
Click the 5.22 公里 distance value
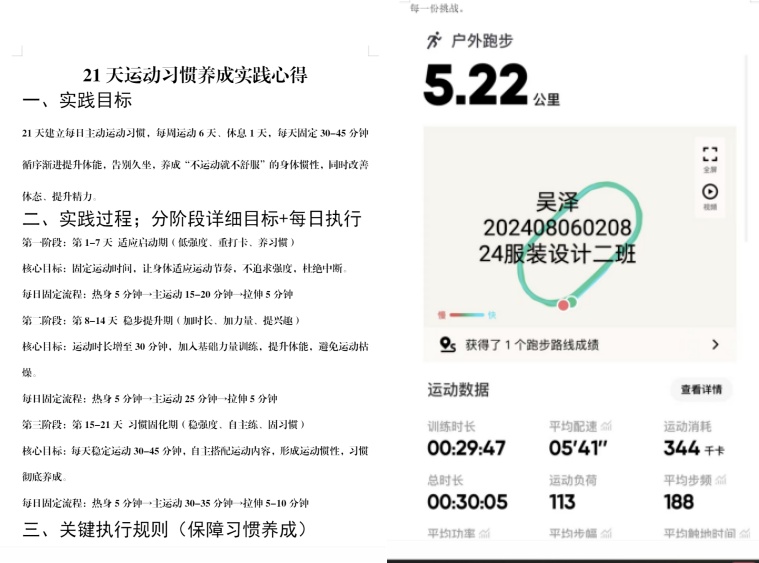[476, 85]
